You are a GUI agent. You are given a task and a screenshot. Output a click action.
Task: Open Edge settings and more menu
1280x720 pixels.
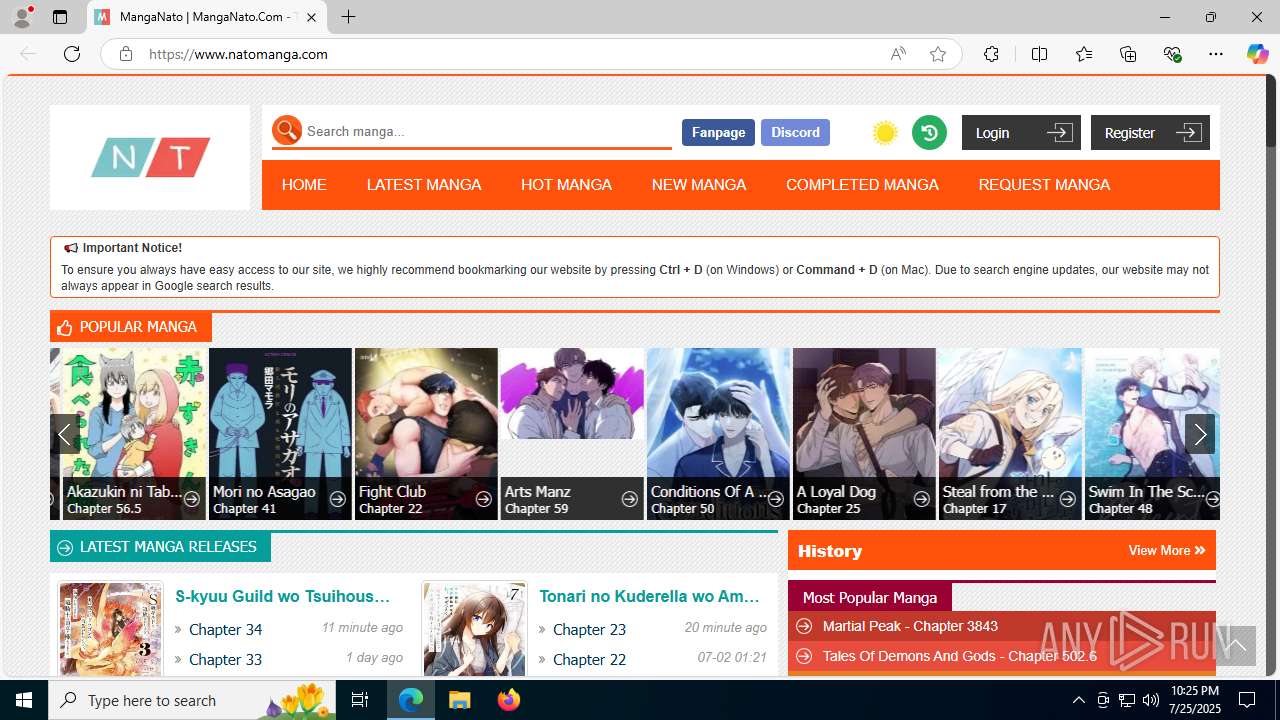(x=1216, y=54)
